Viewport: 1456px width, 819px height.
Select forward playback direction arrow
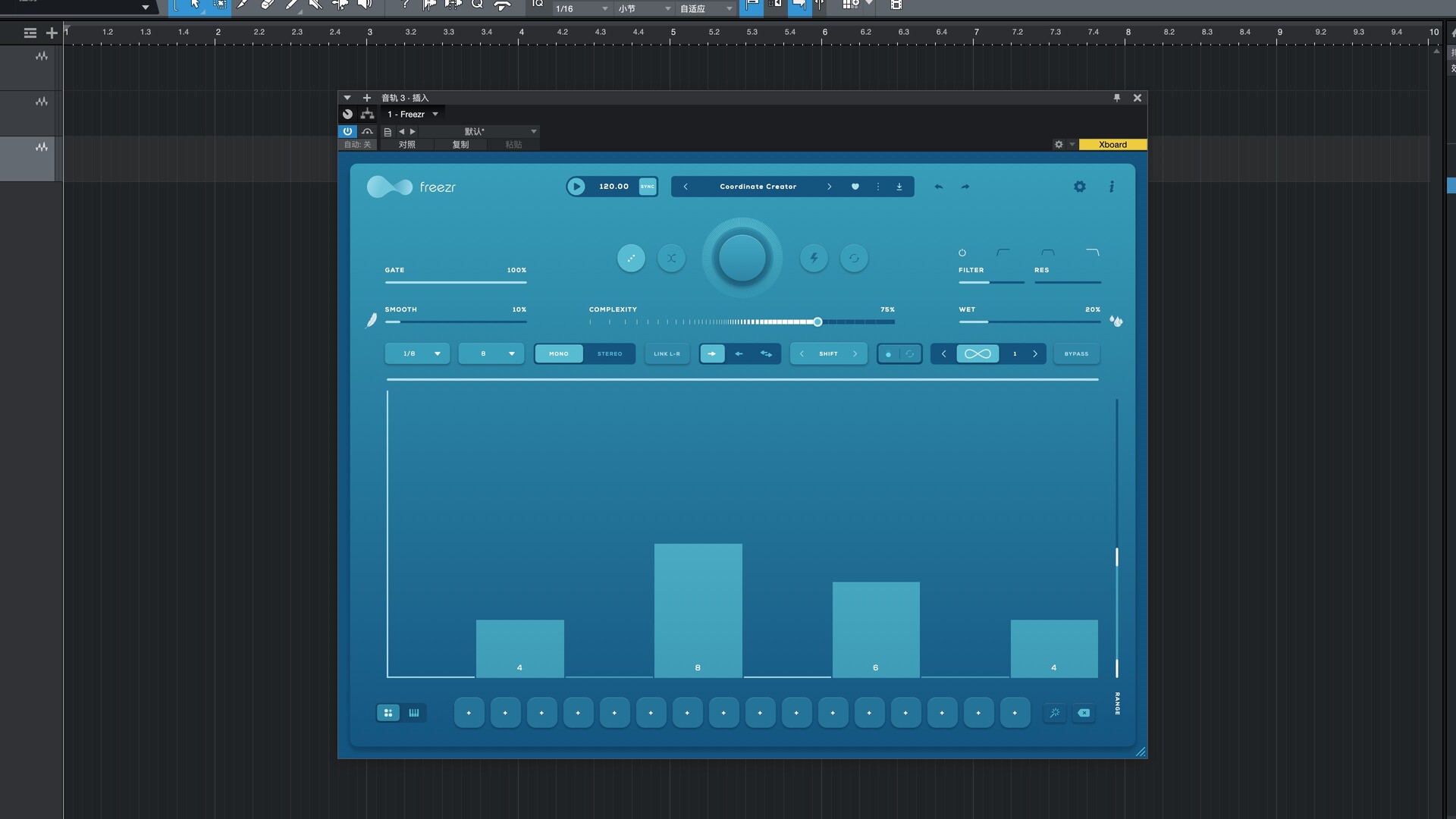tap(712, 353)
